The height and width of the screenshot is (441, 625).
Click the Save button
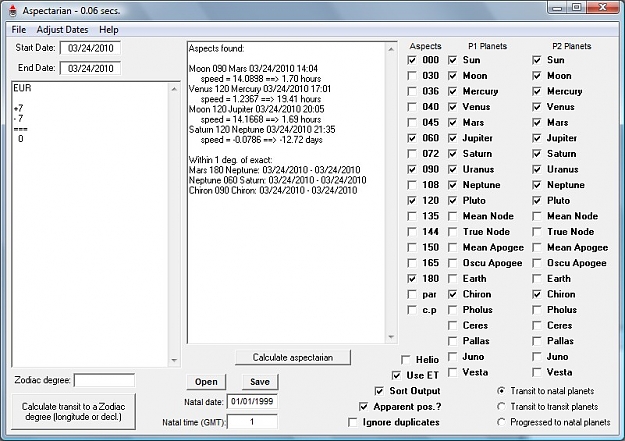click(260, 382)
